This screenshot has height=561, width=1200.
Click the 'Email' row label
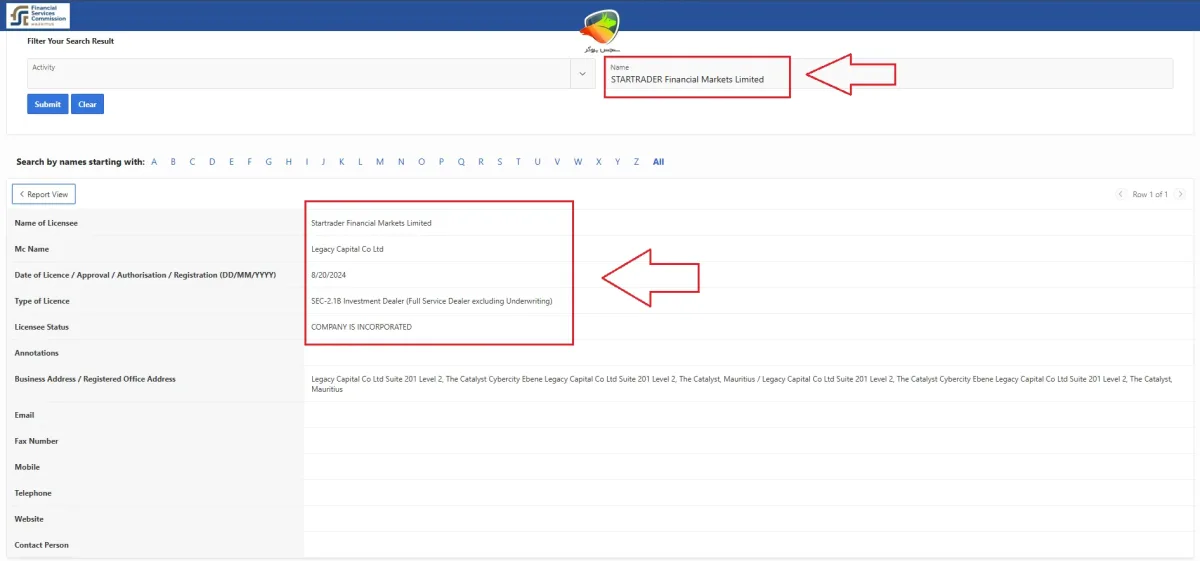tap(25, 415)
